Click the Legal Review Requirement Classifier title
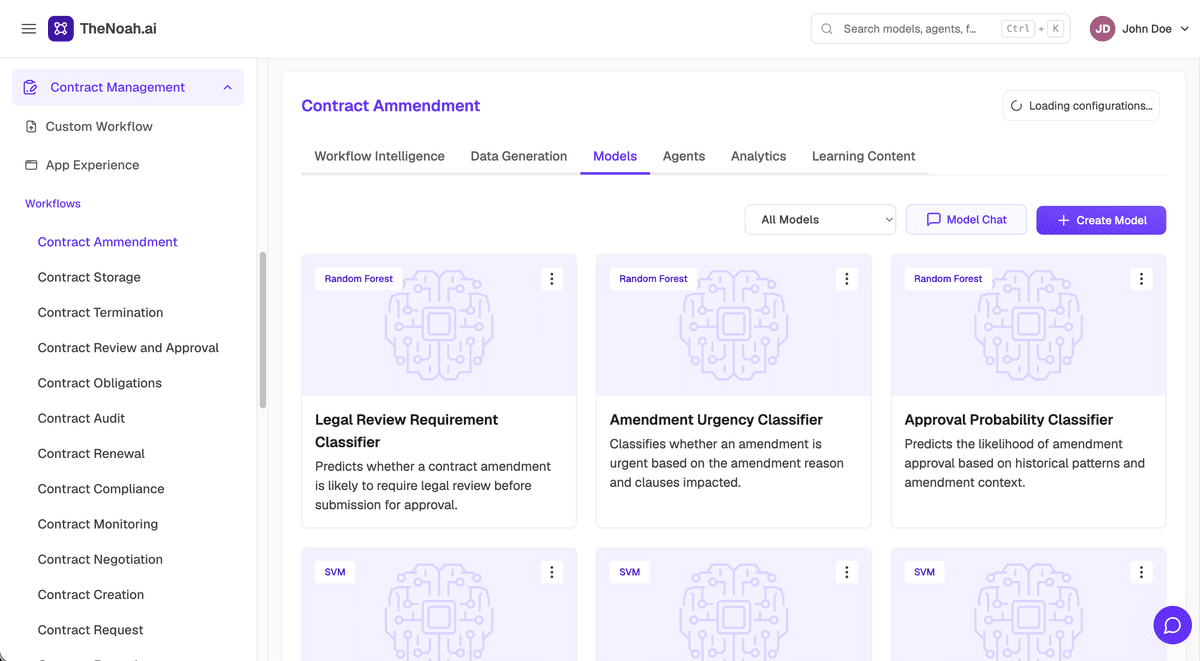Image resolution: width=1200 pixels, height=661 pixels. [406, 431]
